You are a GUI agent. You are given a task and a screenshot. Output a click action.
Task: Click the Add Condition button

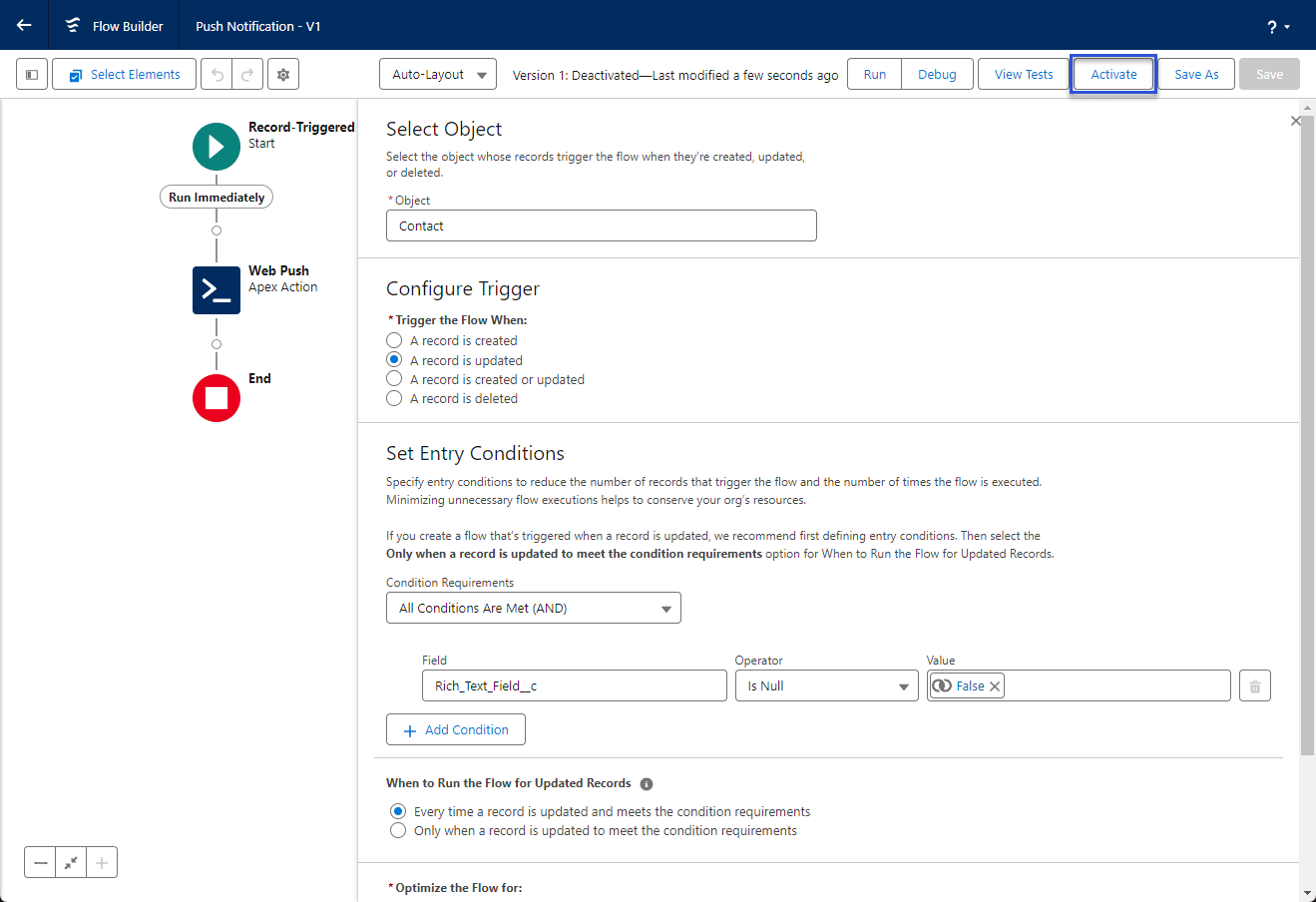(x=456, y=730)
